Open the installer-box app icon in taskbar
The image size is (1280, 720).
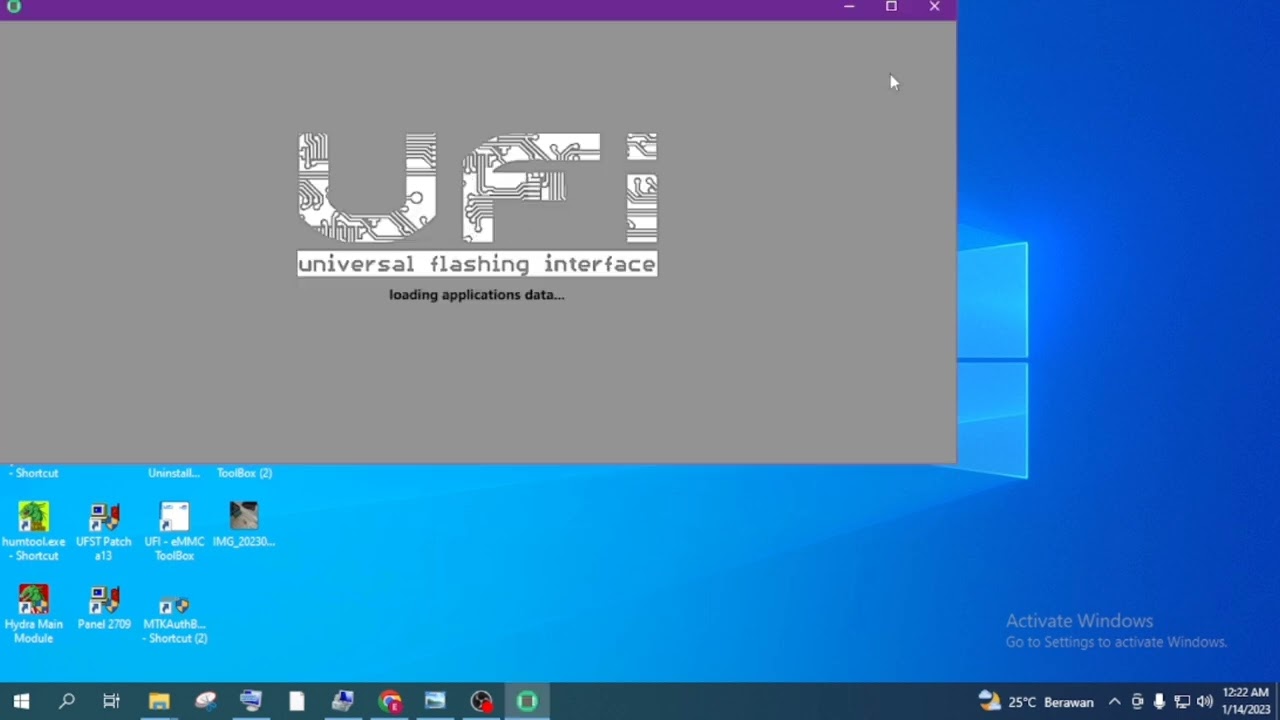pyautogui.click(x=343, y=701)
